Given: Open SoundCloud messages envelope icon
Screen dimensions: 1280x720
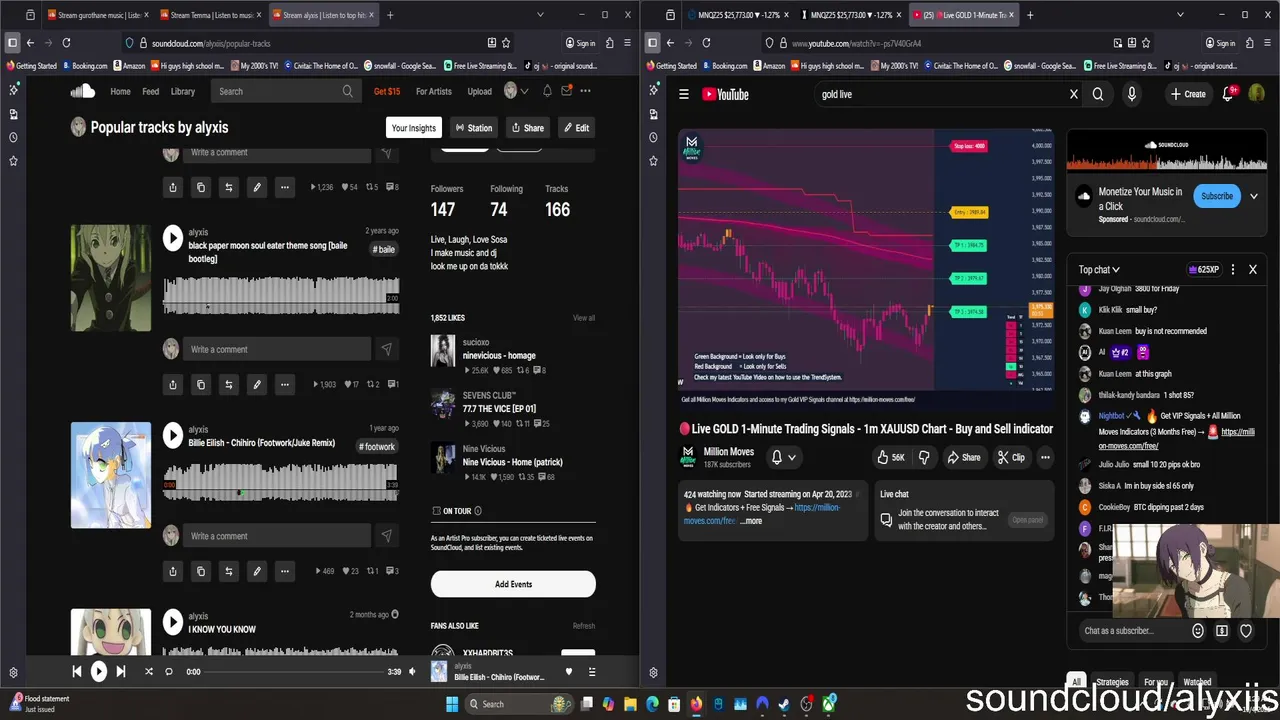Looking at the screenshot, I should (x=566, y=91).
